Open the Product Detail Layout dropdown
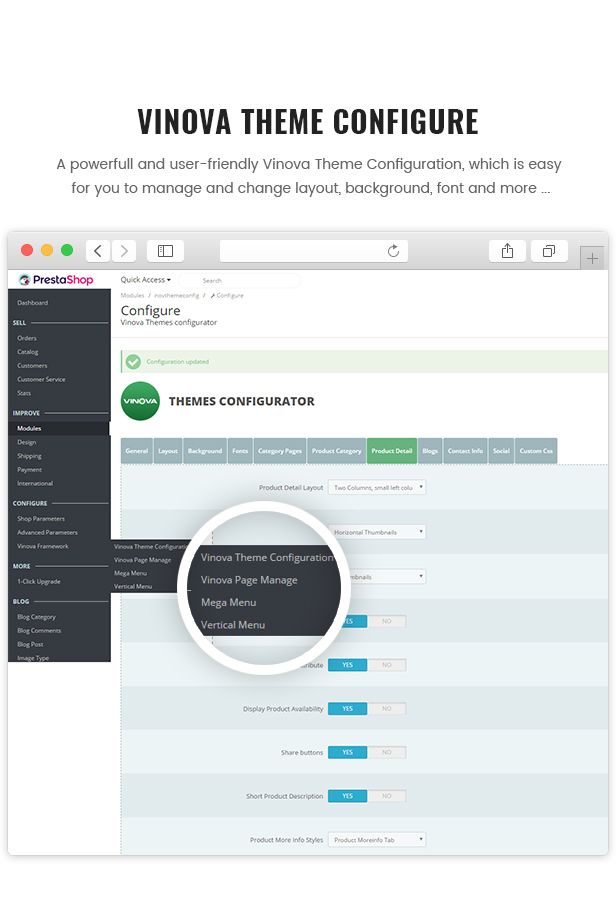This screenshot has width=616, height=902. click(377, 487)
